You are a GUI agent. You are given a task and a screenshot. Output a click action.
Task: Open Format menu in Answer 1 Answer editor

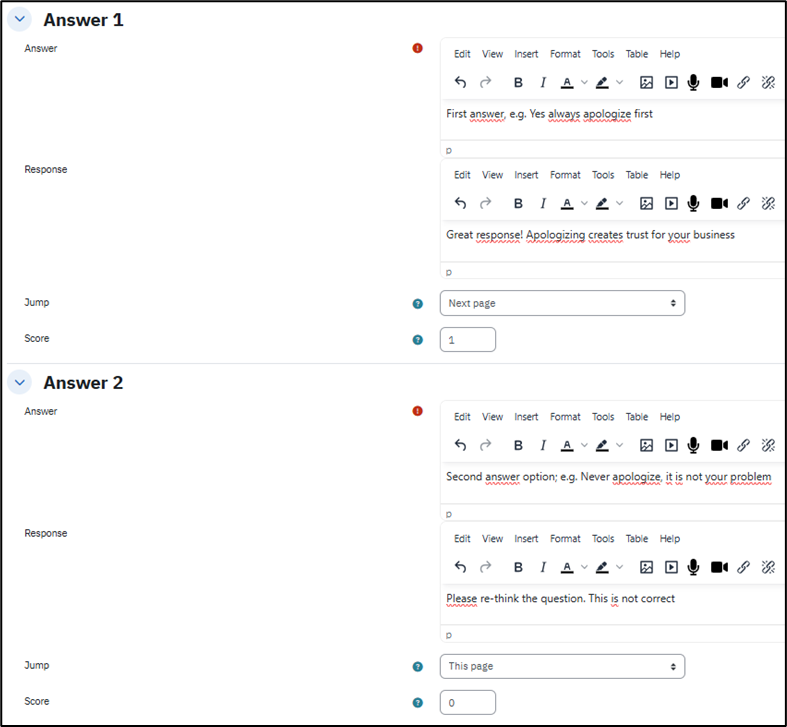point(565,54)
